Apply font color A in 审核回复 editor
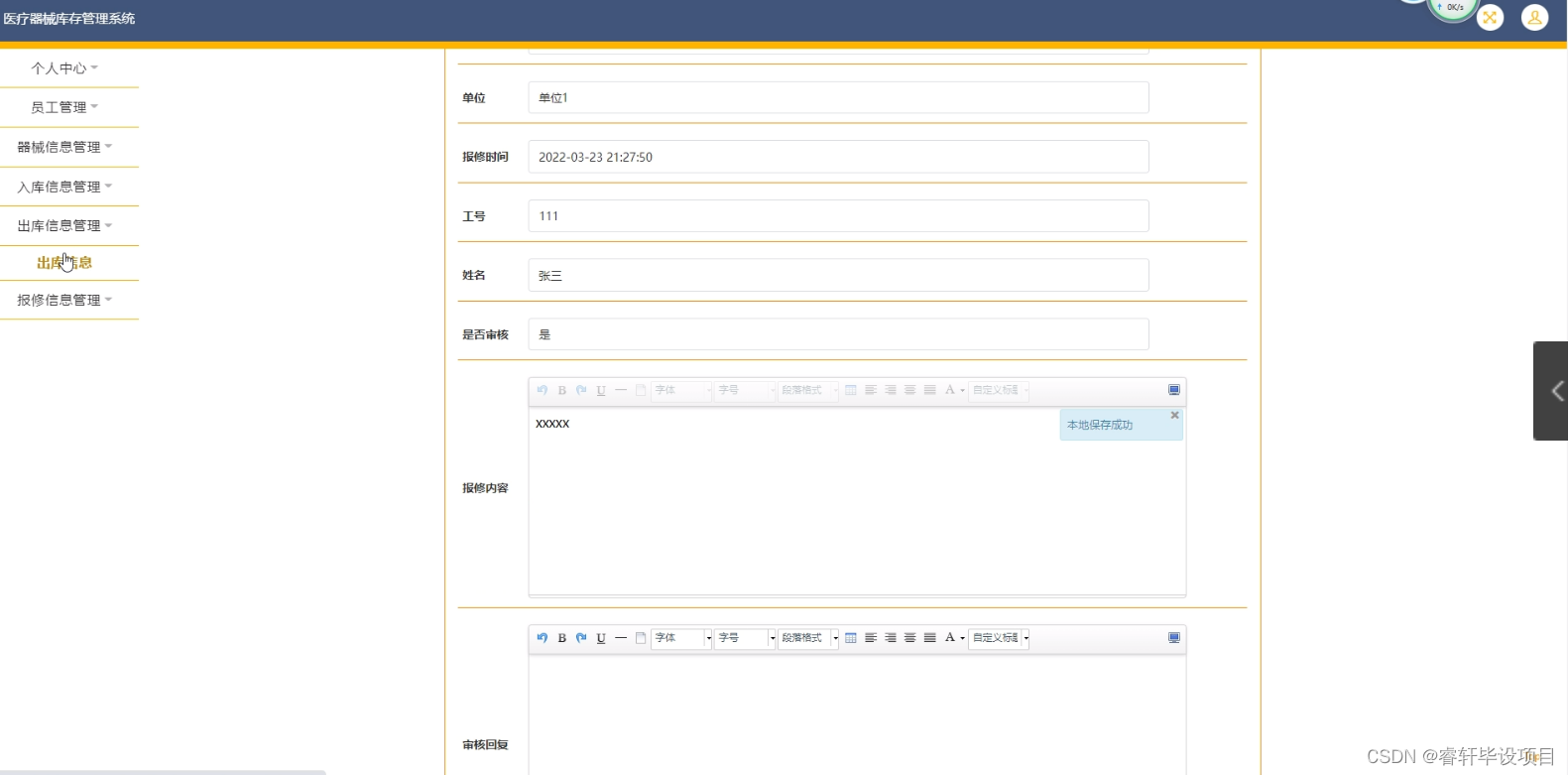This screenshot has height=775, width=1568. tap(949, 638)
